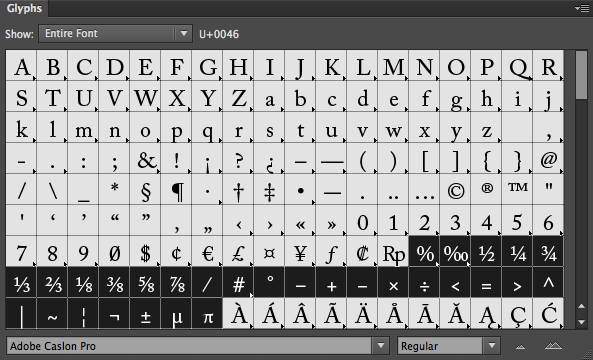Select the ellipsis three dots glyph
The image size is (593, 360).
[x=425, y=189]
